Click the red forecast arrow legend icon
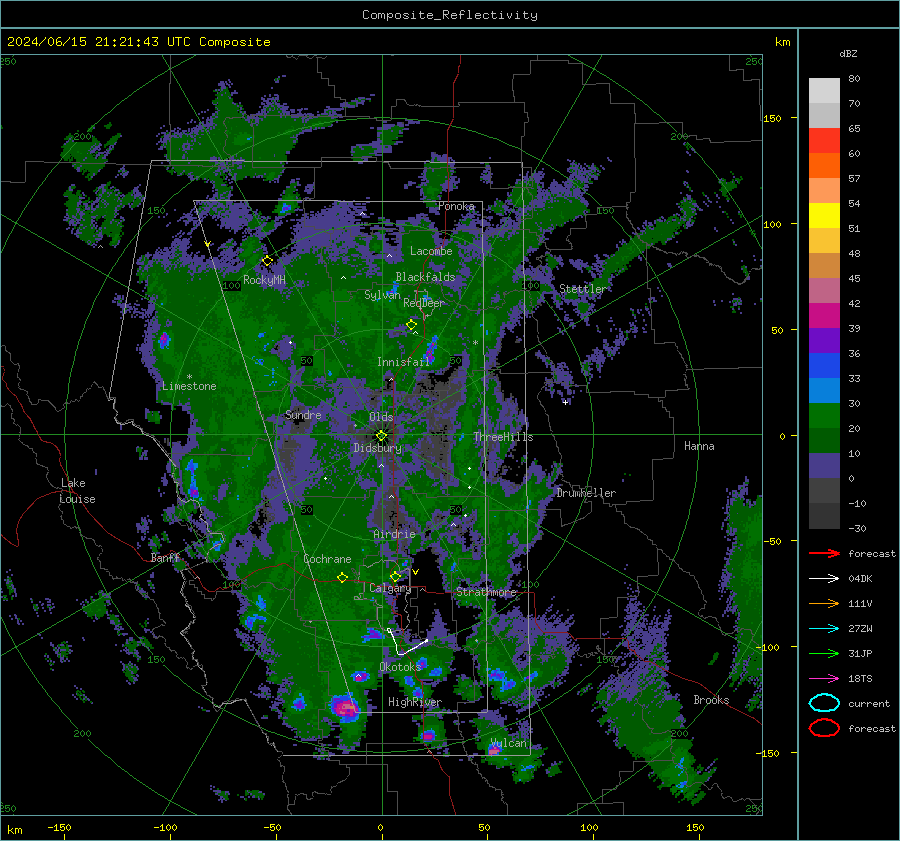900x841 pixels. (824, 553)
